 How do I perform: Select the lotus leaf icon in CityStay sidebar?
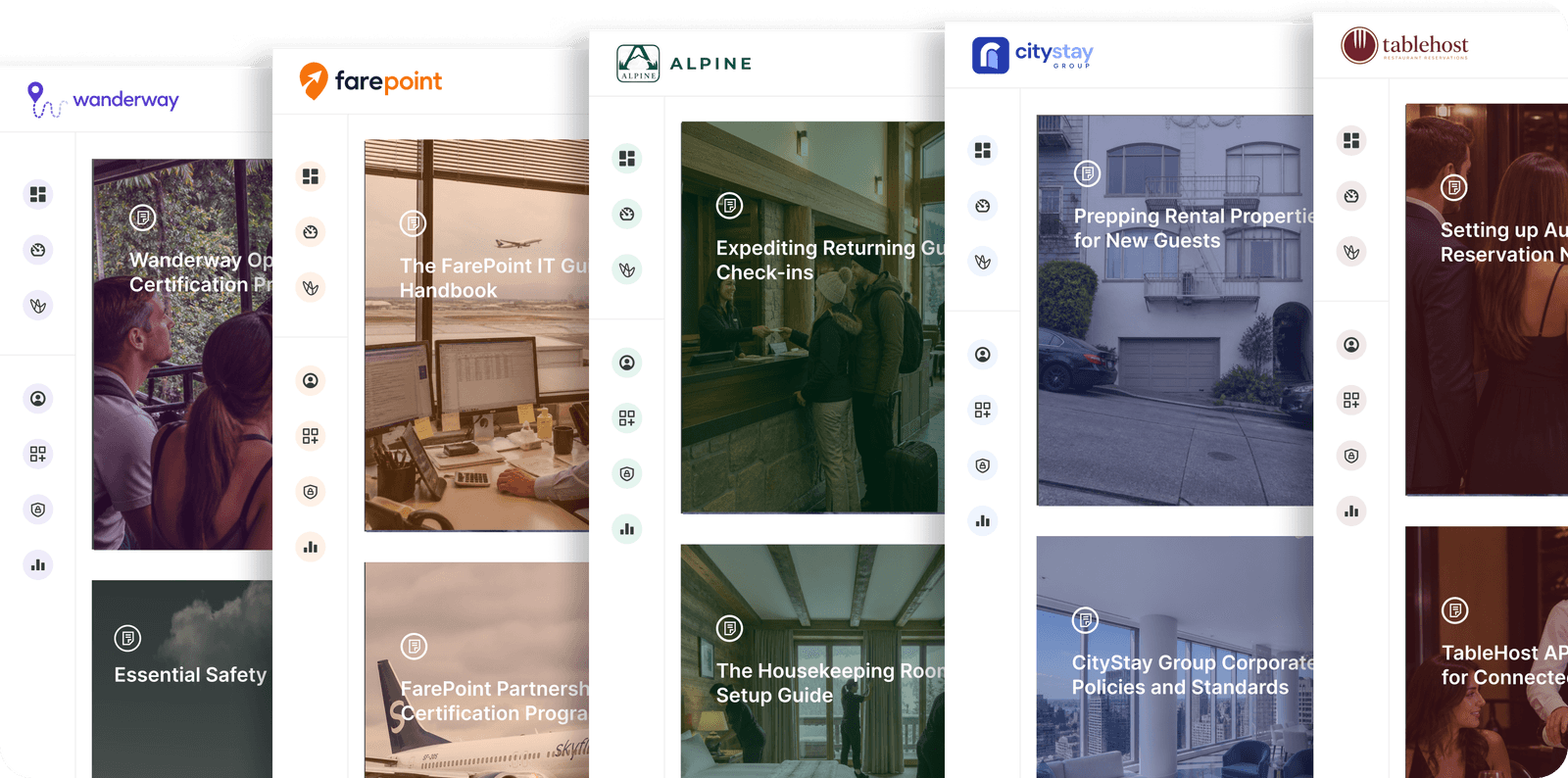[x=983, y=262]
